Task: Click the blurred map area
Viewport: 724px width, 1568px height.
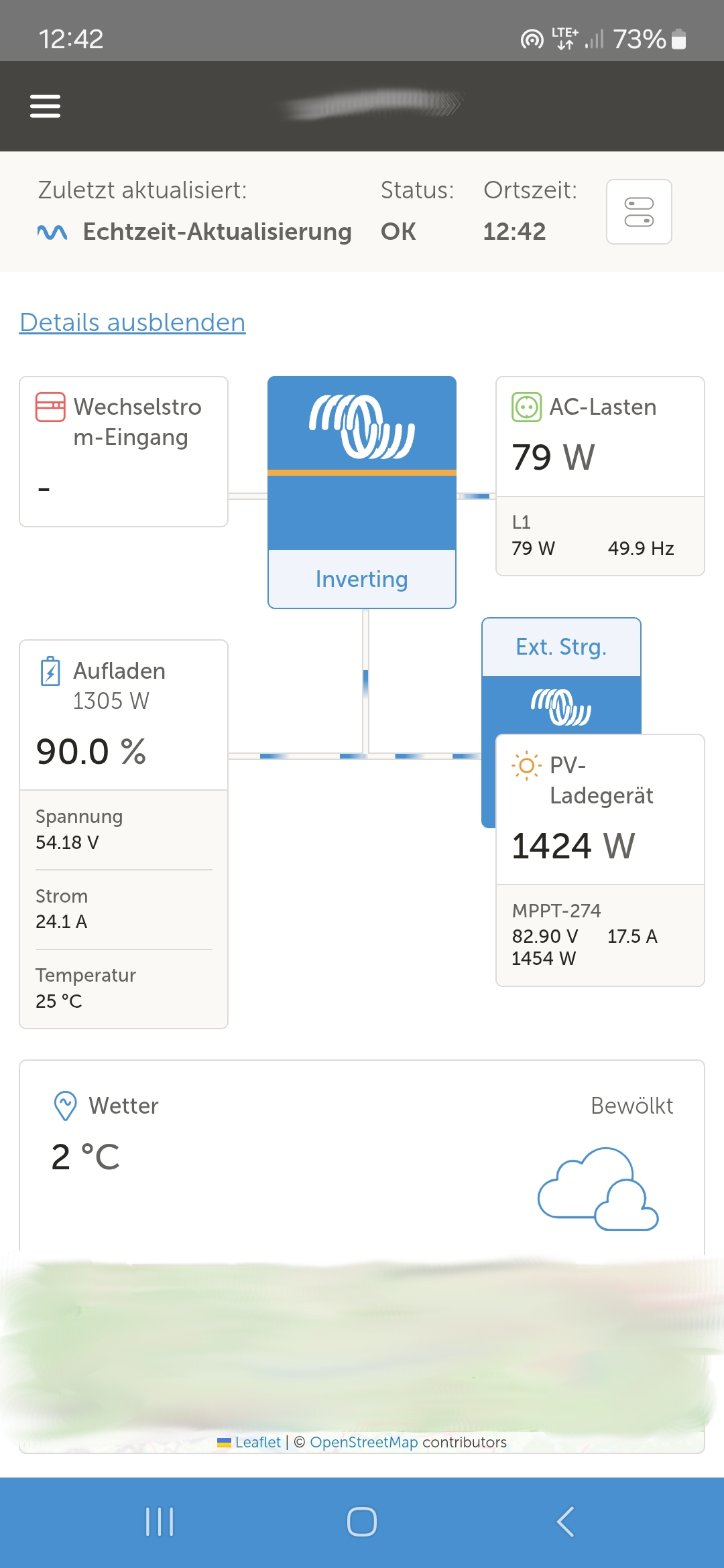Action: [362, 1340]
